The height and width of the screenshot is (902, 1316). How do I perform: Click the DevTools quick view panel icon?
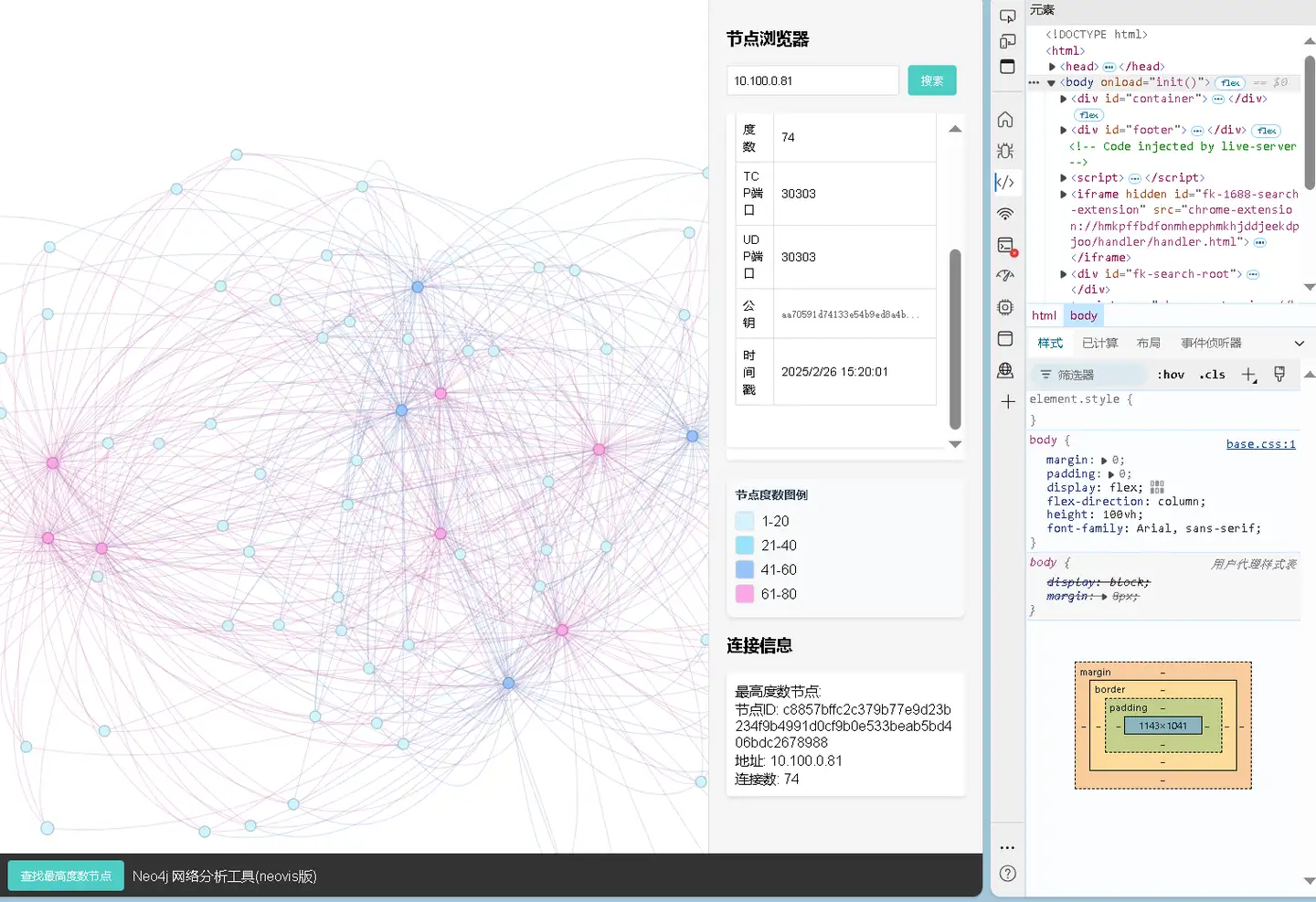tap(1007, 67)
